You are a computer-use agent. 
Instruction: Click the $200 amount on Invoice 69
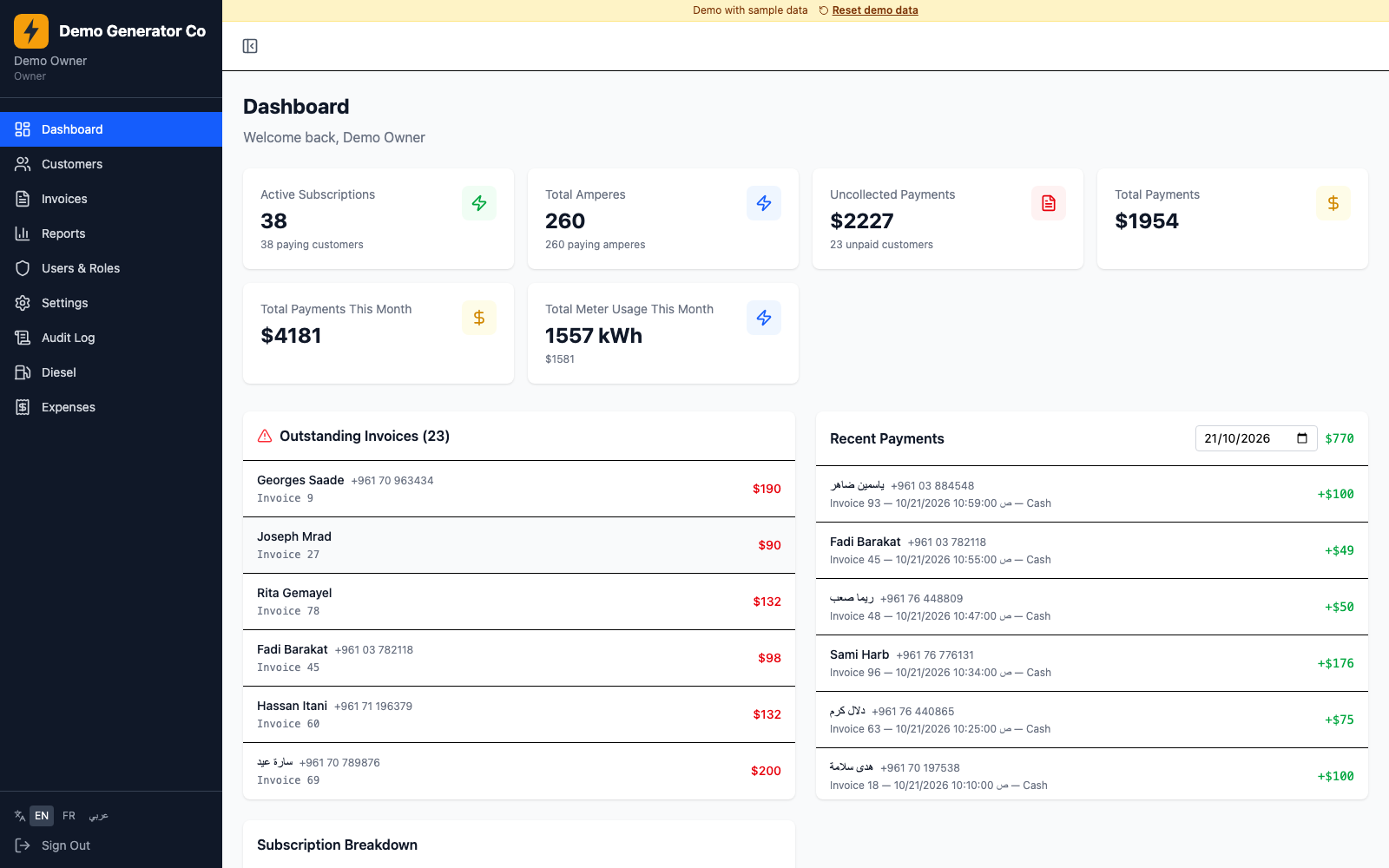(x=766, y=771)
